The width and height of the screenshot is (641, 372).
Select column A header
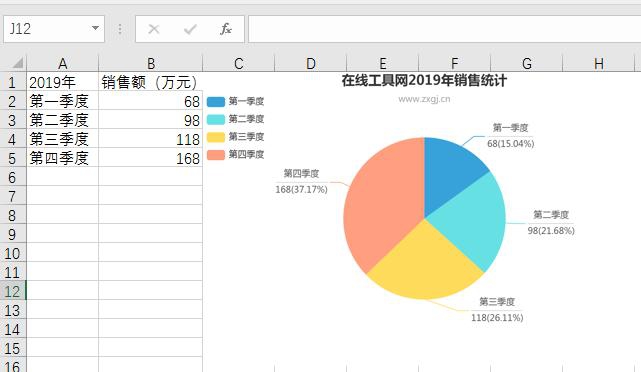point(63,63)
